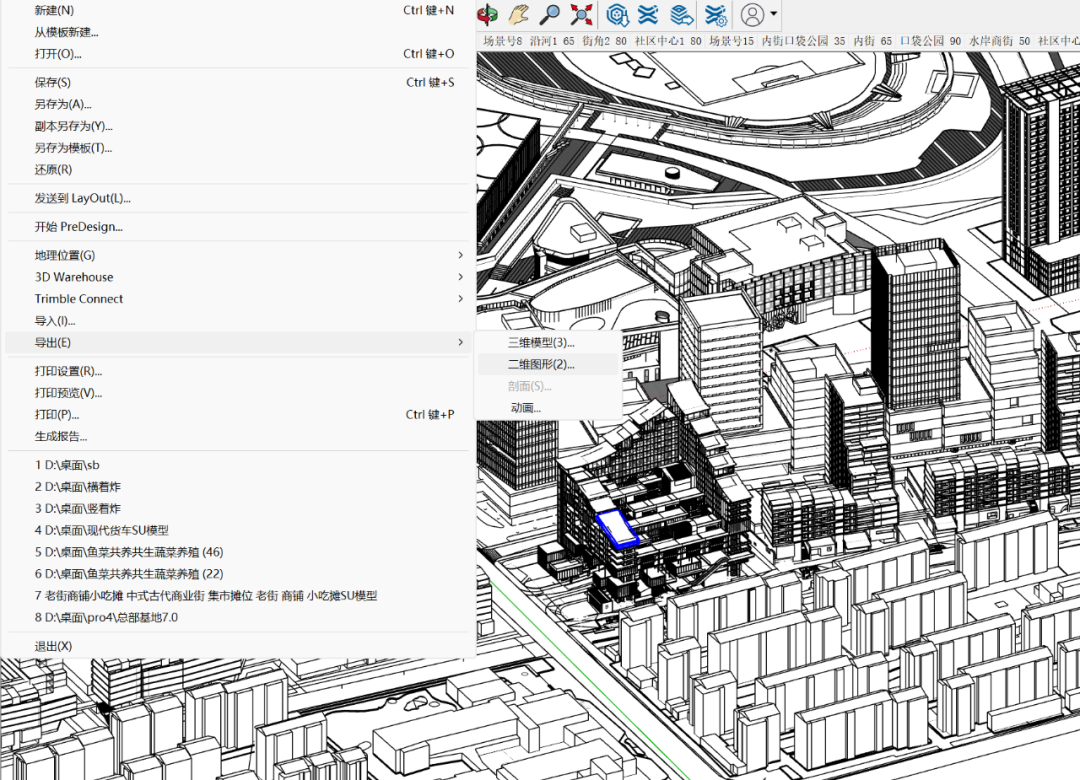Expand the 地理位置(G) submenu arrow
Image resolution: width=1080 pixels, height=780 pixels.
click(x=460, y=255)
